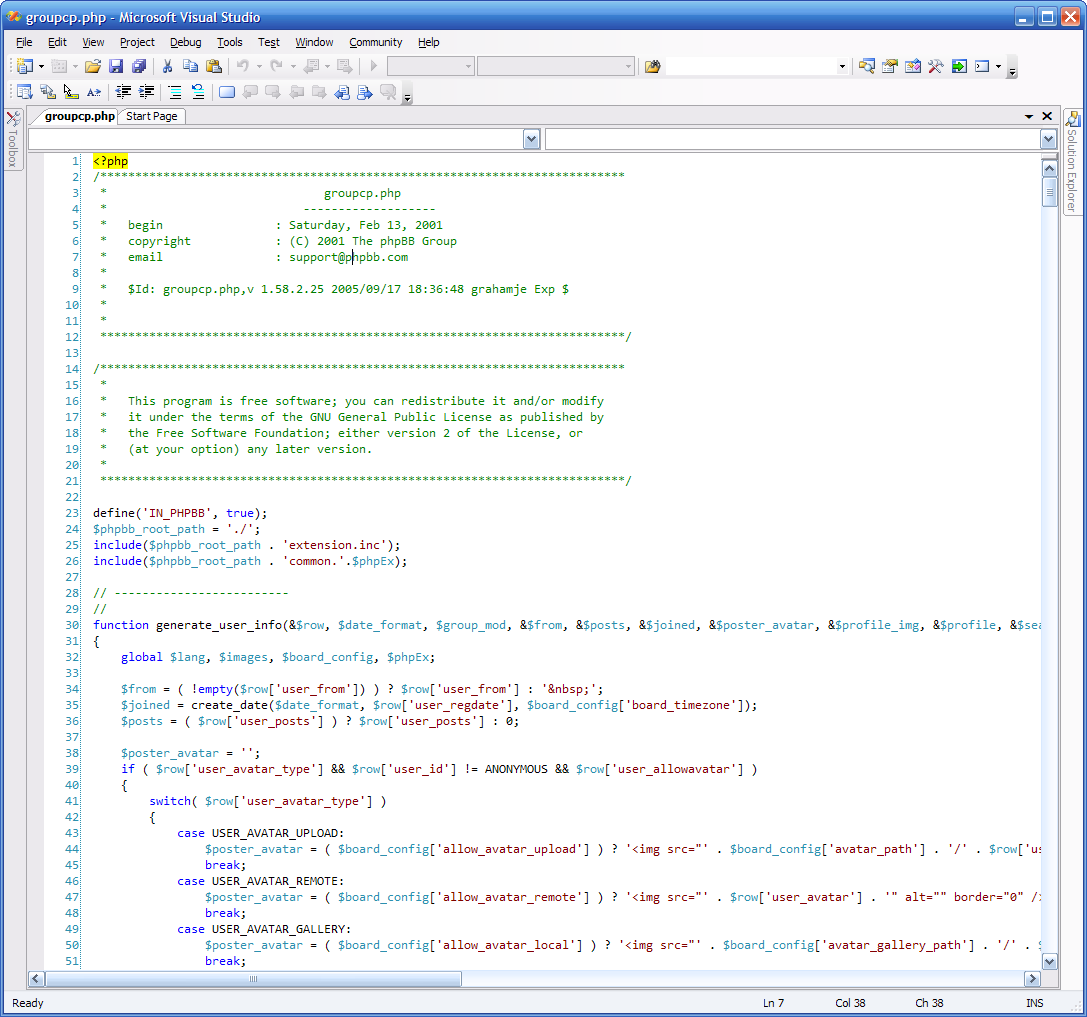Screen dimensions: 1087x1017
Task: Open the Community menu
Action: (376, 42)
